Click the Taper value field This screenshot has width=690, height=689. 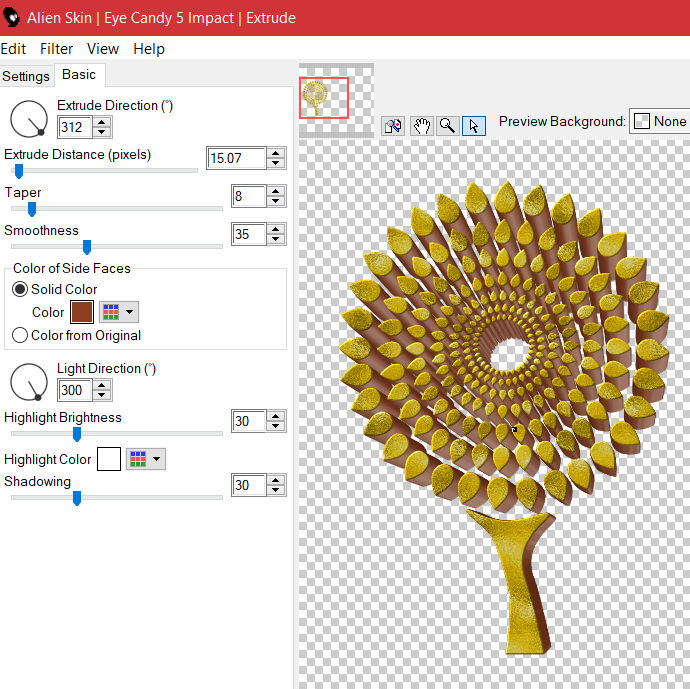249,196
